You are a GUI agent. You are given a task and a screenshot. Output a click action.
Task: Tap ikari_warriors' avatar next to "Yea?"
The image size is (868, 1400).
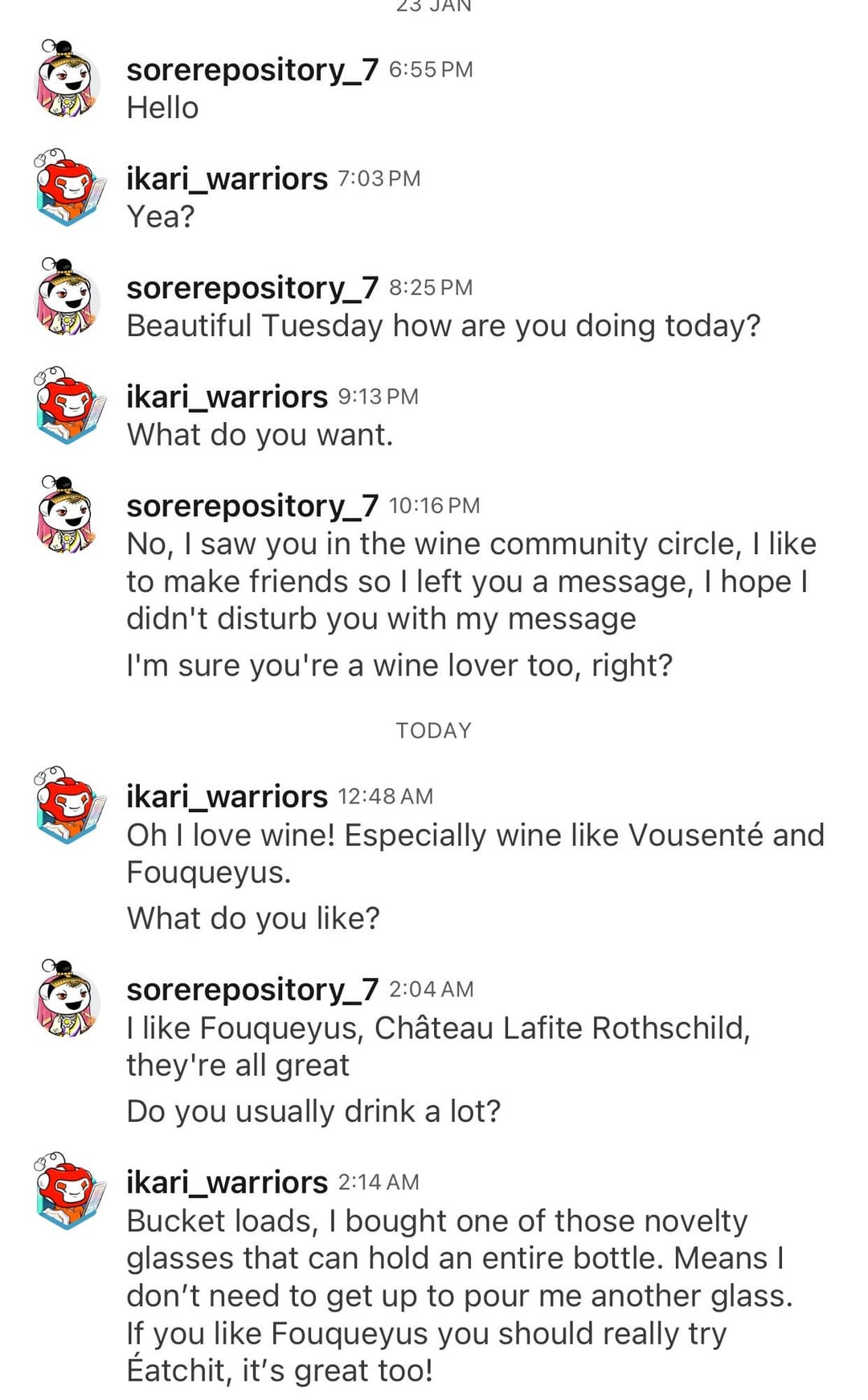coord(69,188)
